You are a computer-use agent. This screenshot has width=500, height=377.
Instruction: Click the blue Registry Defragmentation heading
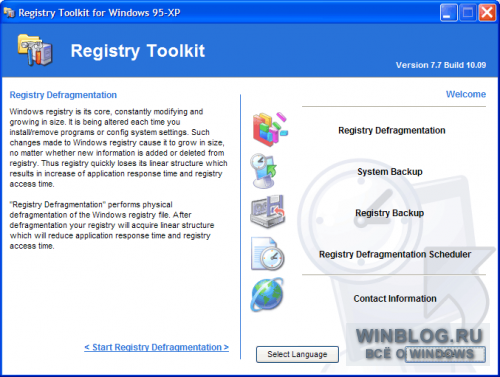[x=63, y=95]
